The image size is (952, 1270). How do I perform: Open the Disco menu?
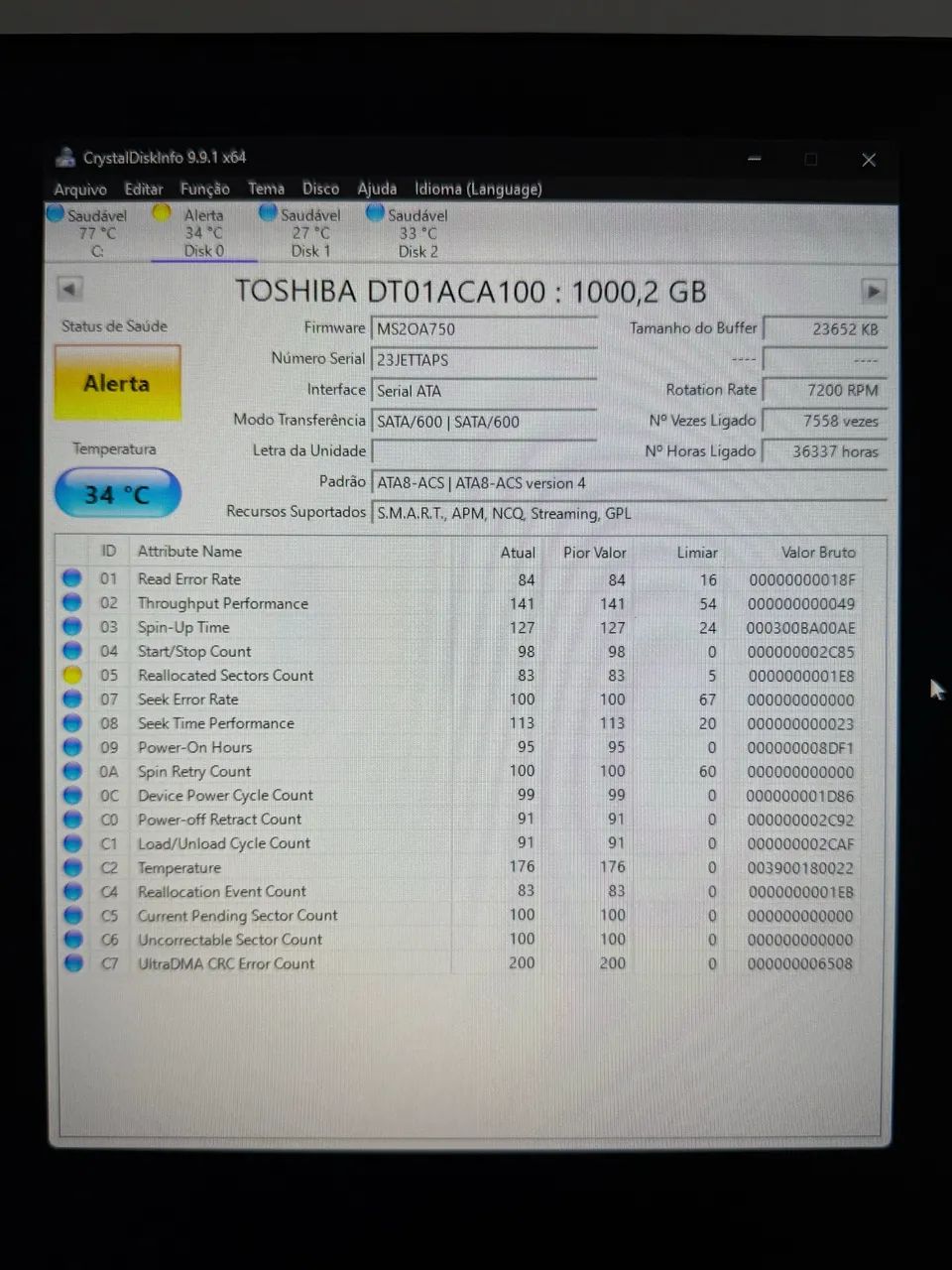tap(320, 189)
